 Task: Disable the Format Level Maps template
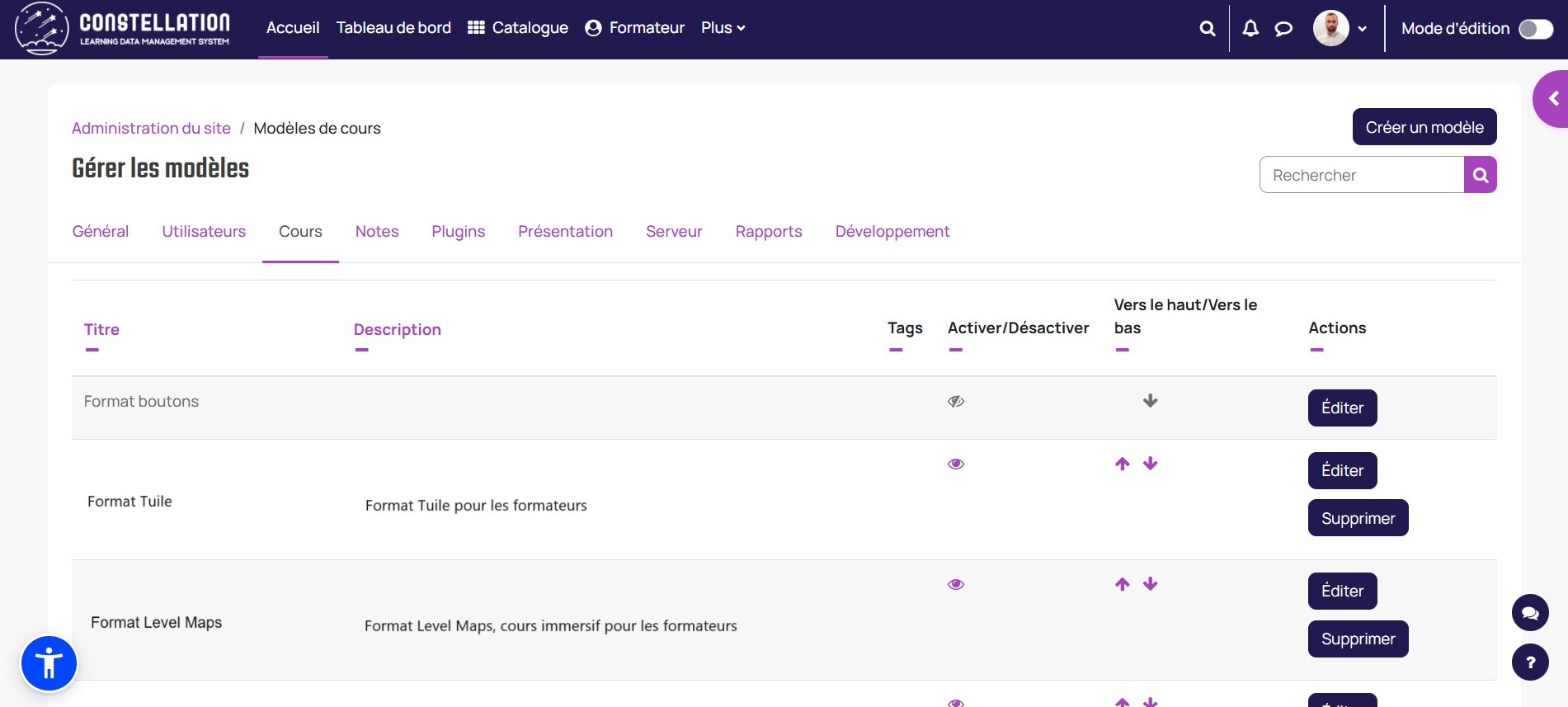[956, 584]
